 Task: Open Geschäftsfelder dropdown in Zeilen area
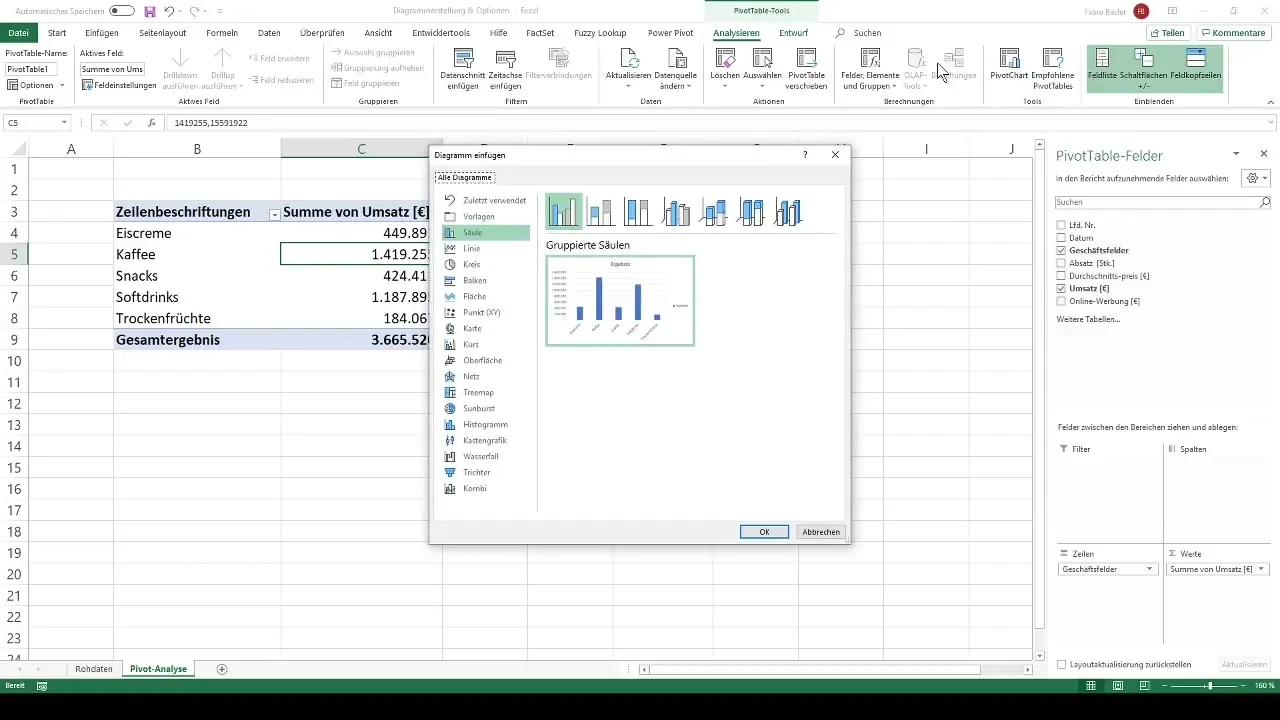pyautogui.click(x=1150, y=569)
